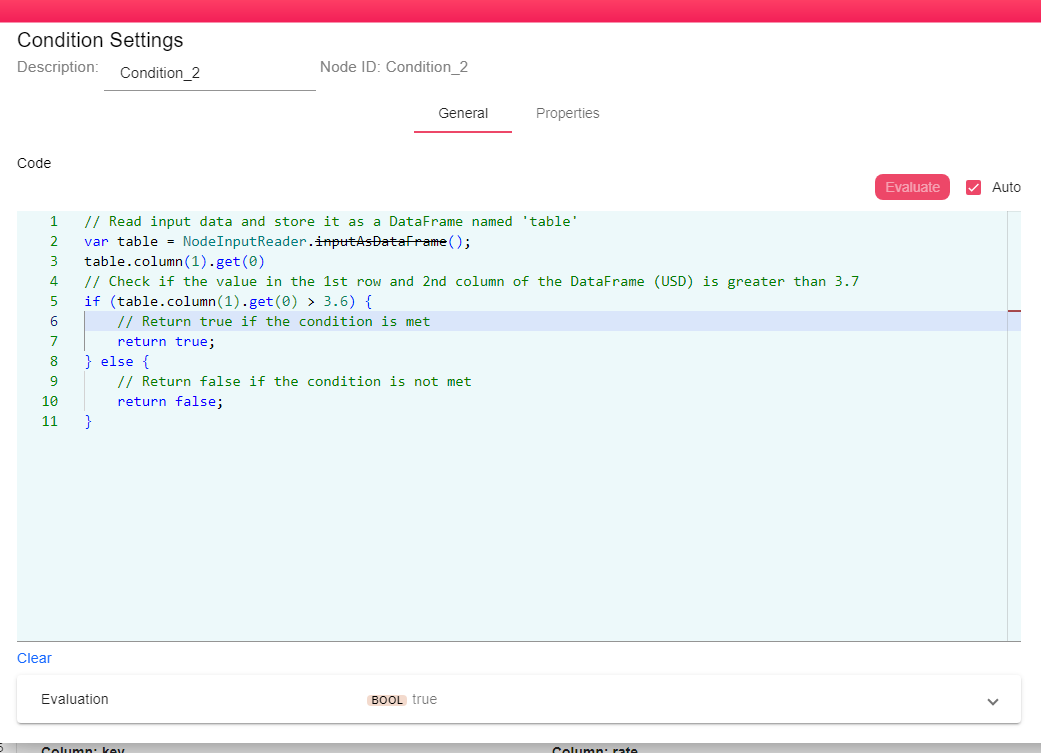Click the 'return true;' statement
This screenshot has width=1041, height=753.
click(166, 341)
